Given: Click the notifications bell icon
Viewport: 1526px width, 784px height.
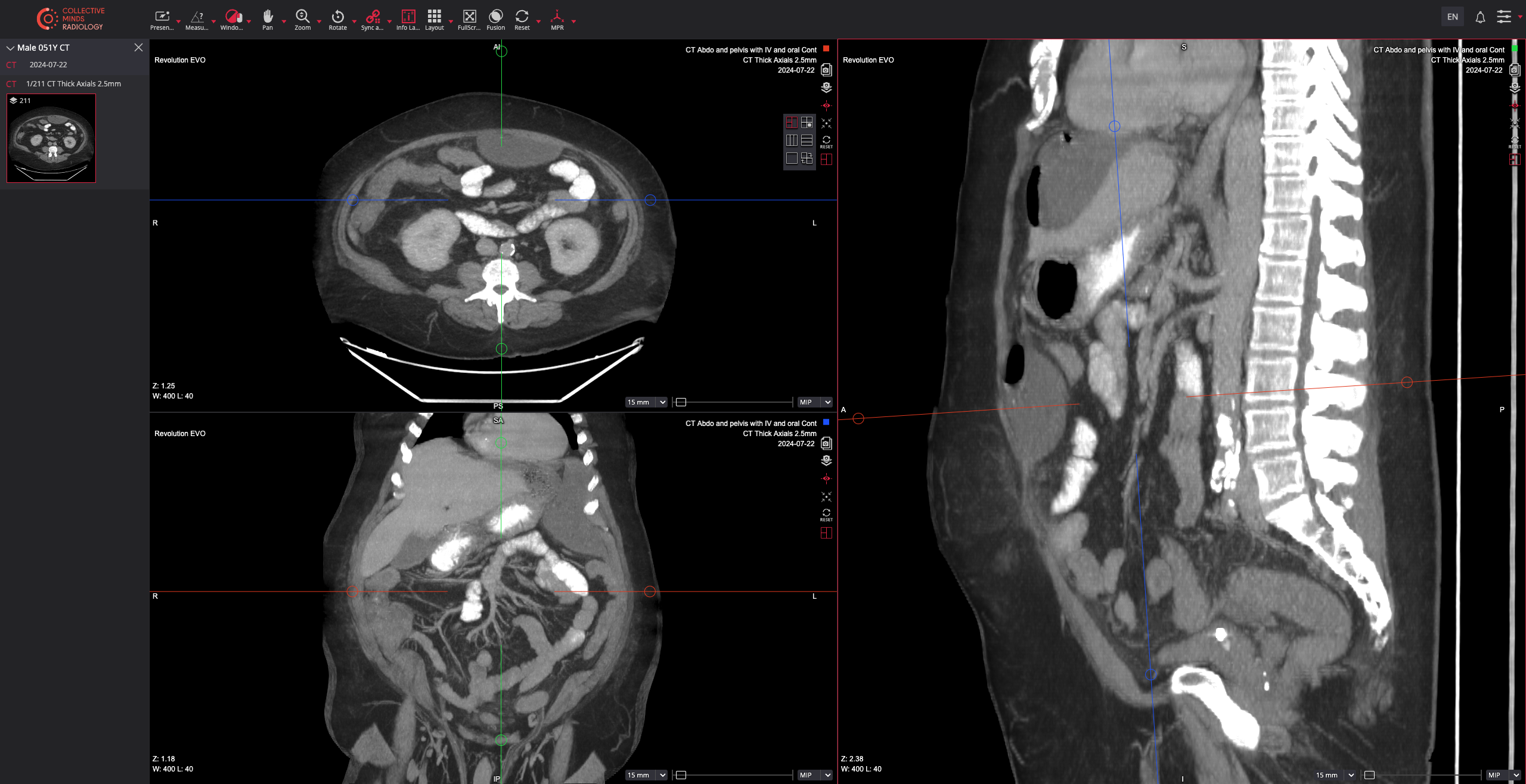Looking at the screenshot, I should pyautogui.click(x=1480, y=17).
